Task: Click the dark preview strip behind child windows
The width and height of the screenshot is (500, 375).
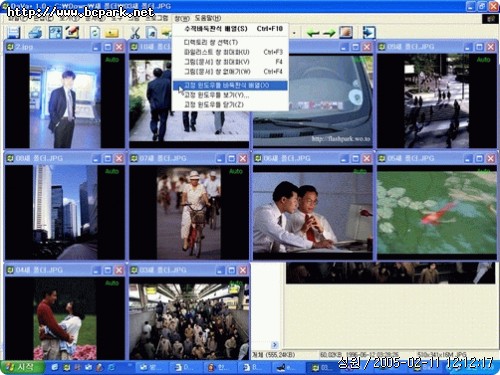Action: [x=390, y=273]
